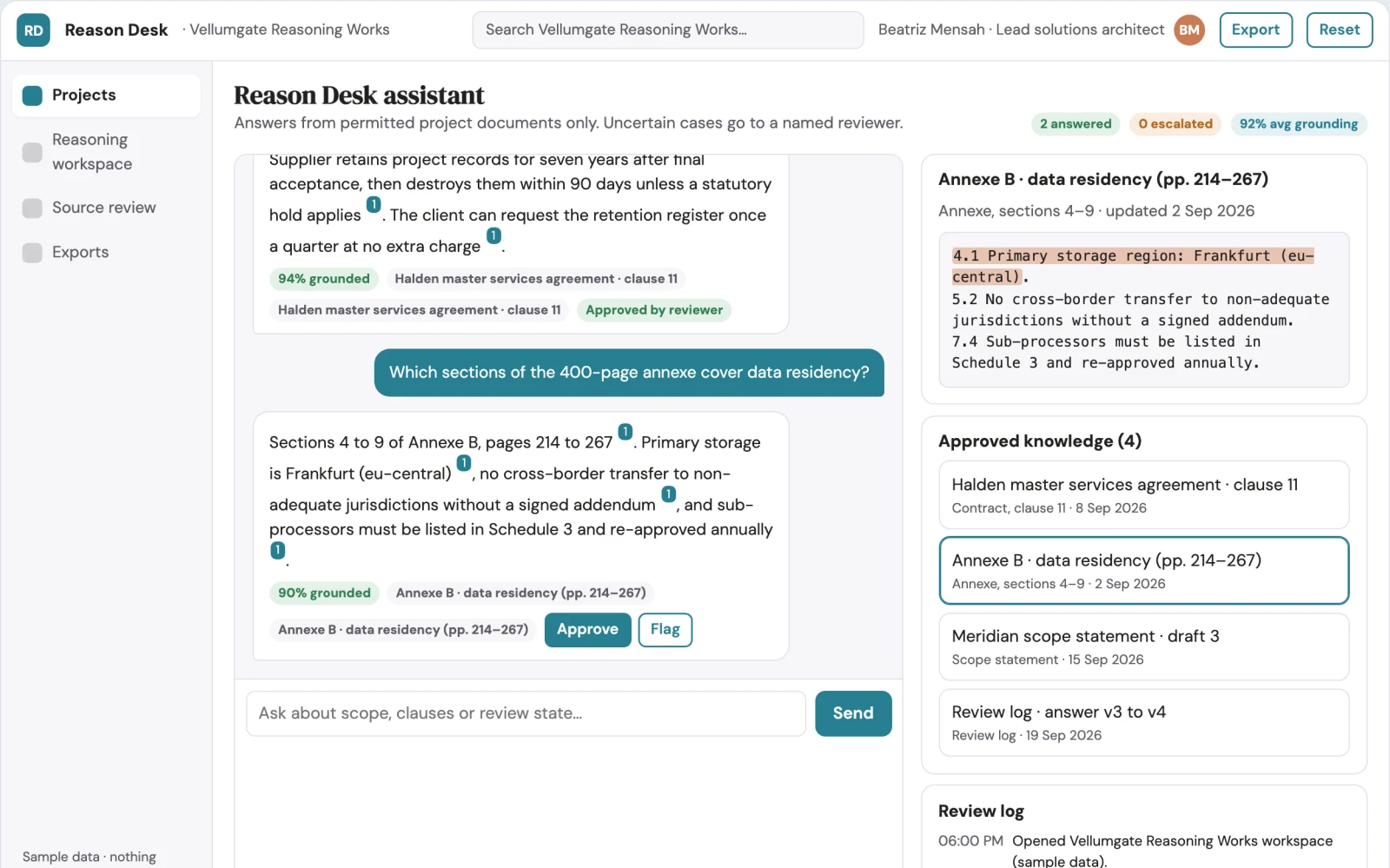Screen dimensions: 1390x868
Task: Click the Source review sidebar icon
Action: pyautogui.click(x=32, y=208)
